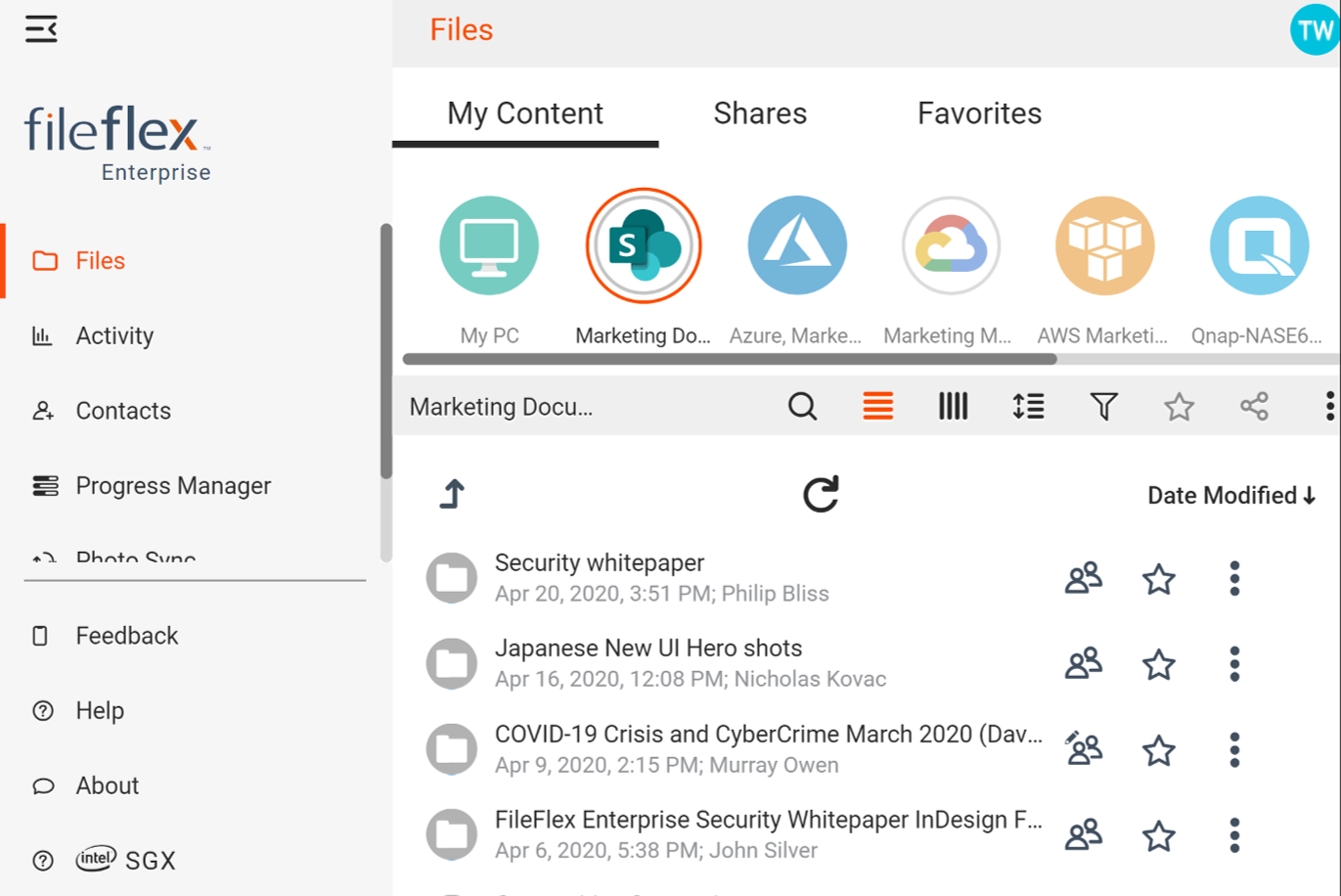Change the Date Modified sort order
Image resolution: width=1341 pixels, height=896 pixels.
1230,495
